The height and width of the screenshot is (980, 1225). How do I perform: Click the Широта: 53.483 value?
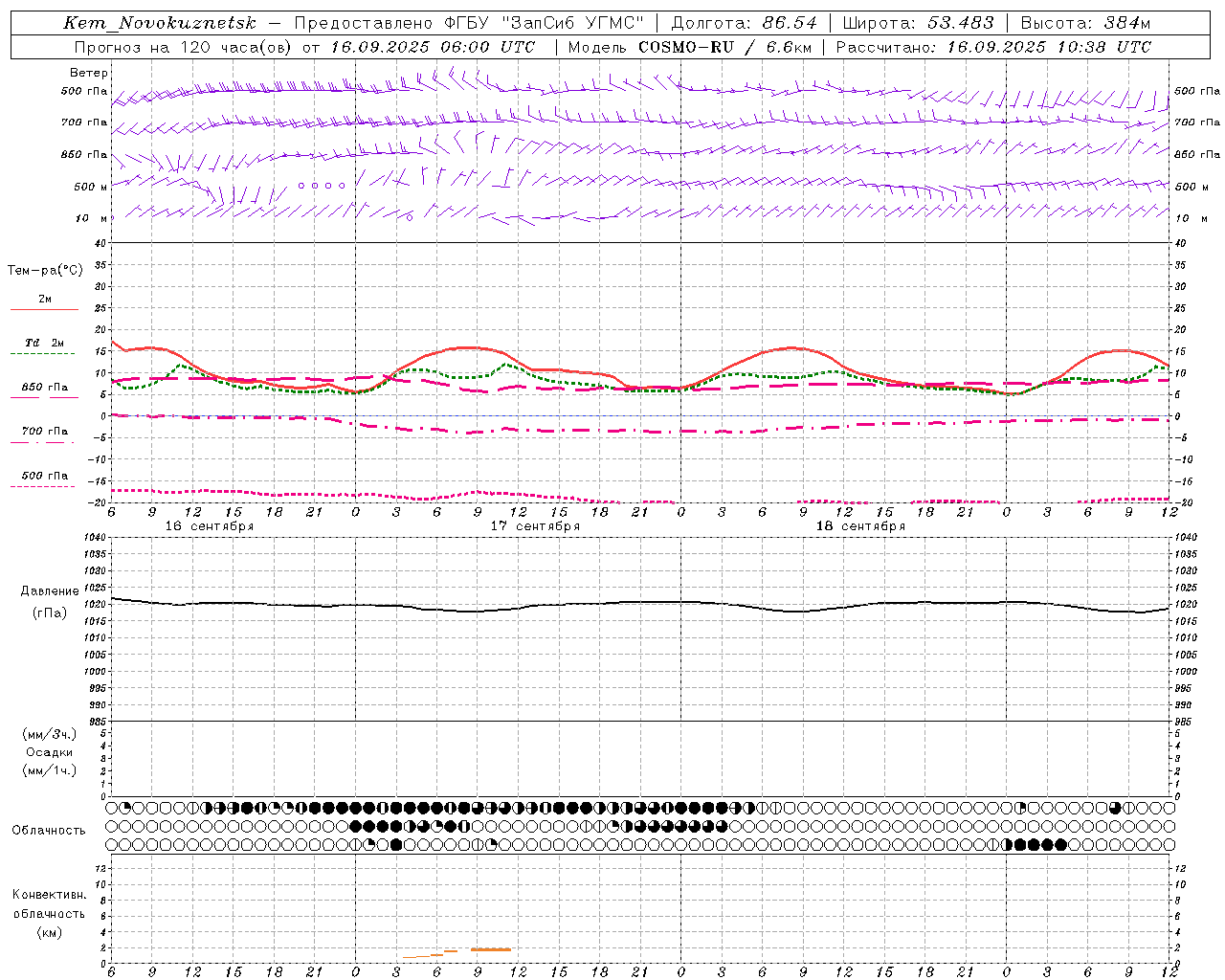click(918, 23)
